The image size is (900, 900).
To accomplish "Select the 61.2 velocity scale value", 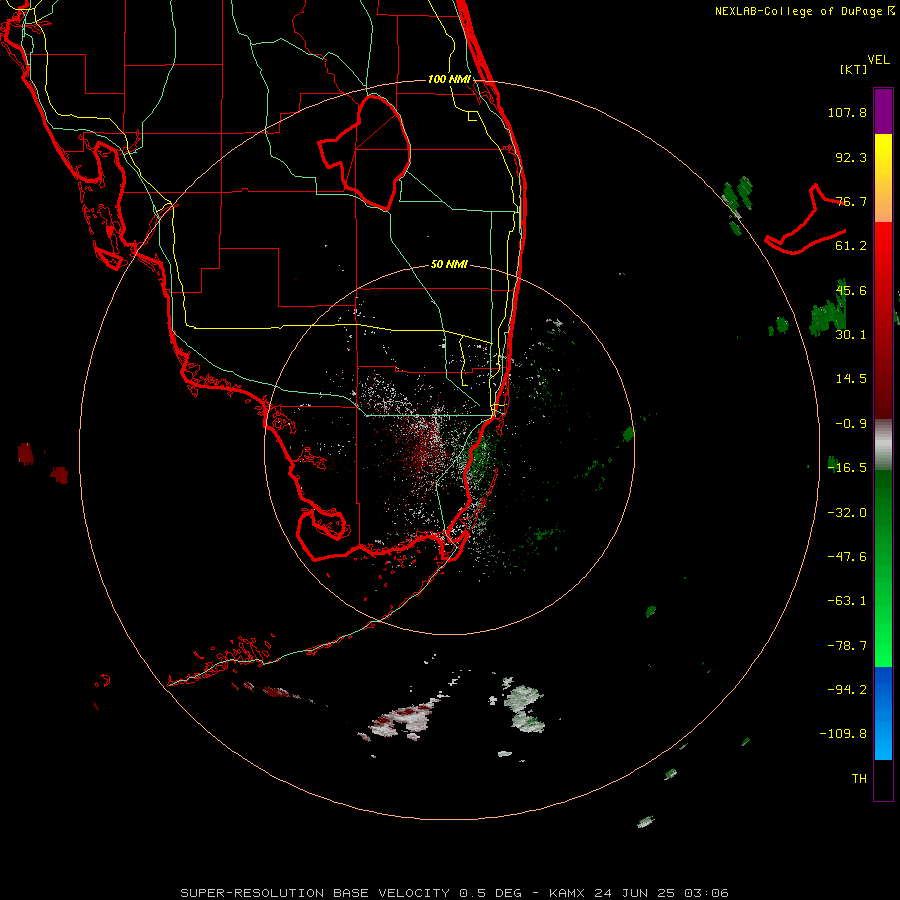I will pyautogui.click(x=851, y=246).
